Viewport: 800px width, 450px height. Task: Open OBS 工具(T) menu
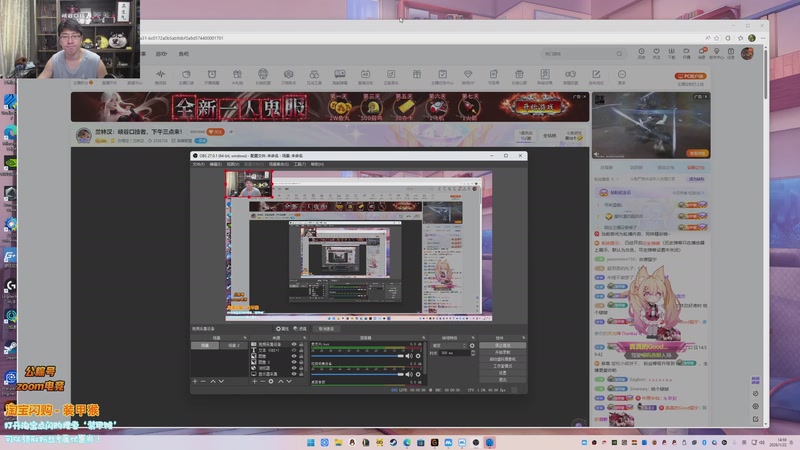point(299,164)
